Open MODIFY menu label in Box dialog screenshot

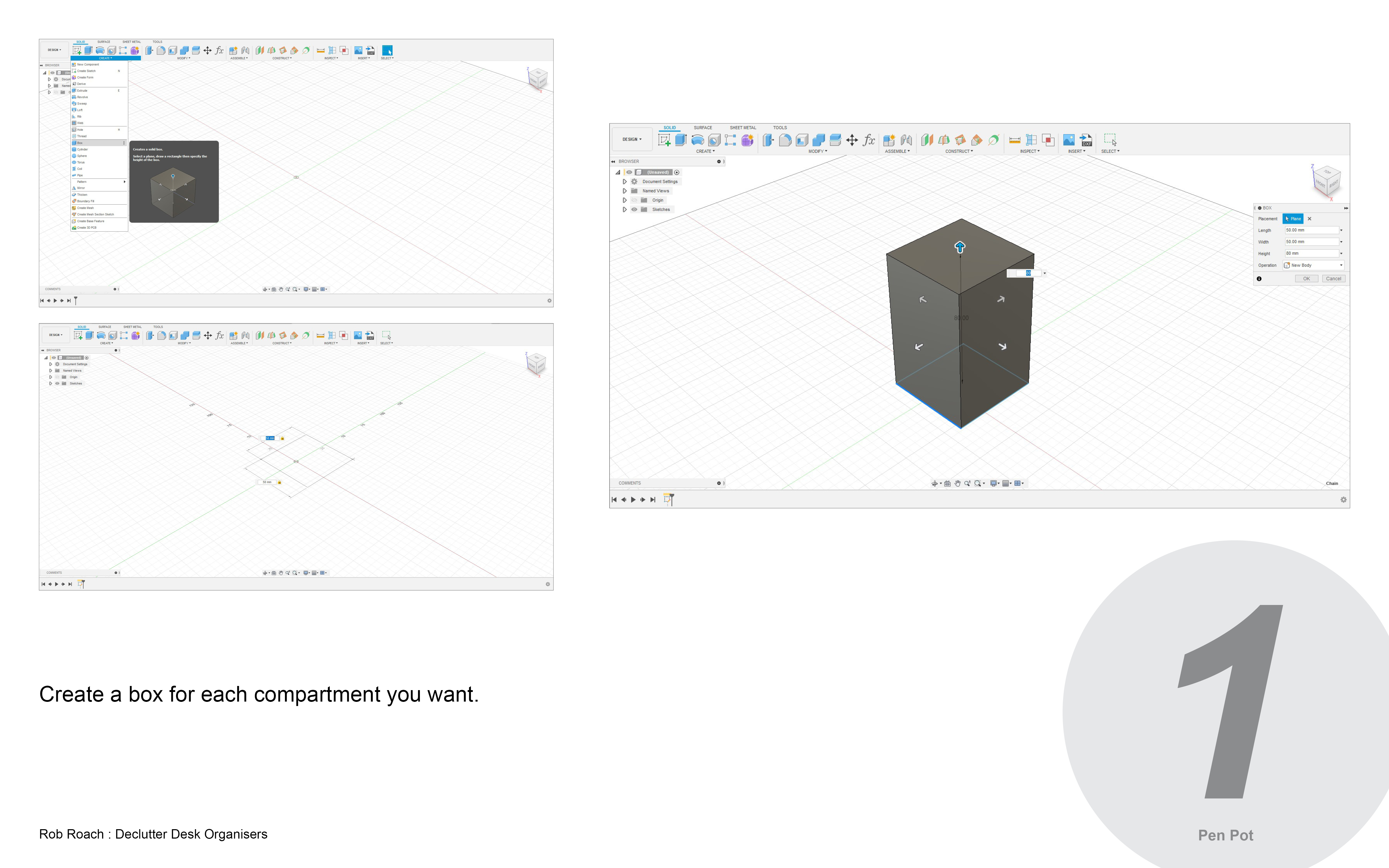coord(817,152)
